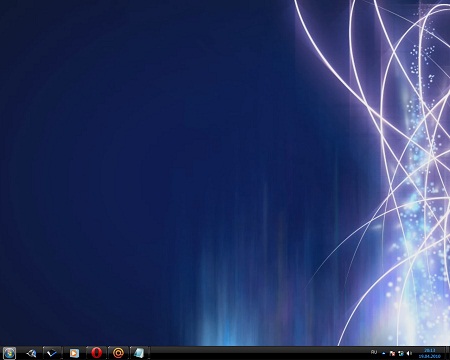The height and width of the screenshot is (360, 450).
Task: Click the Show Desktop strip
Action: coord(448,353)
